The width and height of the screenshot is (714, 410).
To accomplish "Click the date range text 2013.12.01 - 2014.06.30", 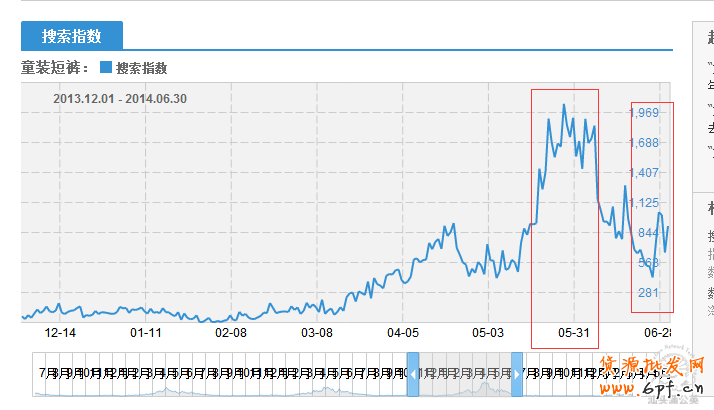I will pyautogui.click(x=120, y=98).
